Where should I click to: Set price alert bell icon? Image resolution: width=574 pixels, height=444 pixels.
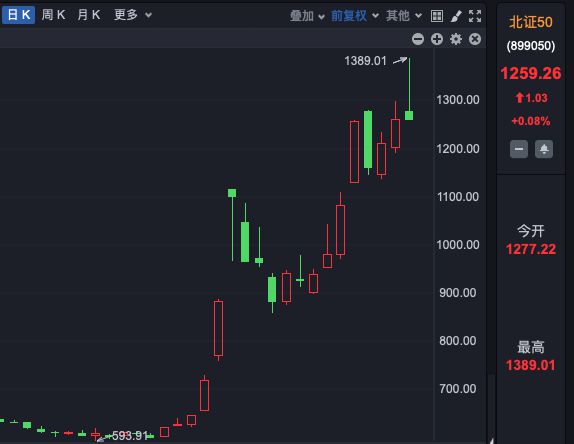click(544, 149)
